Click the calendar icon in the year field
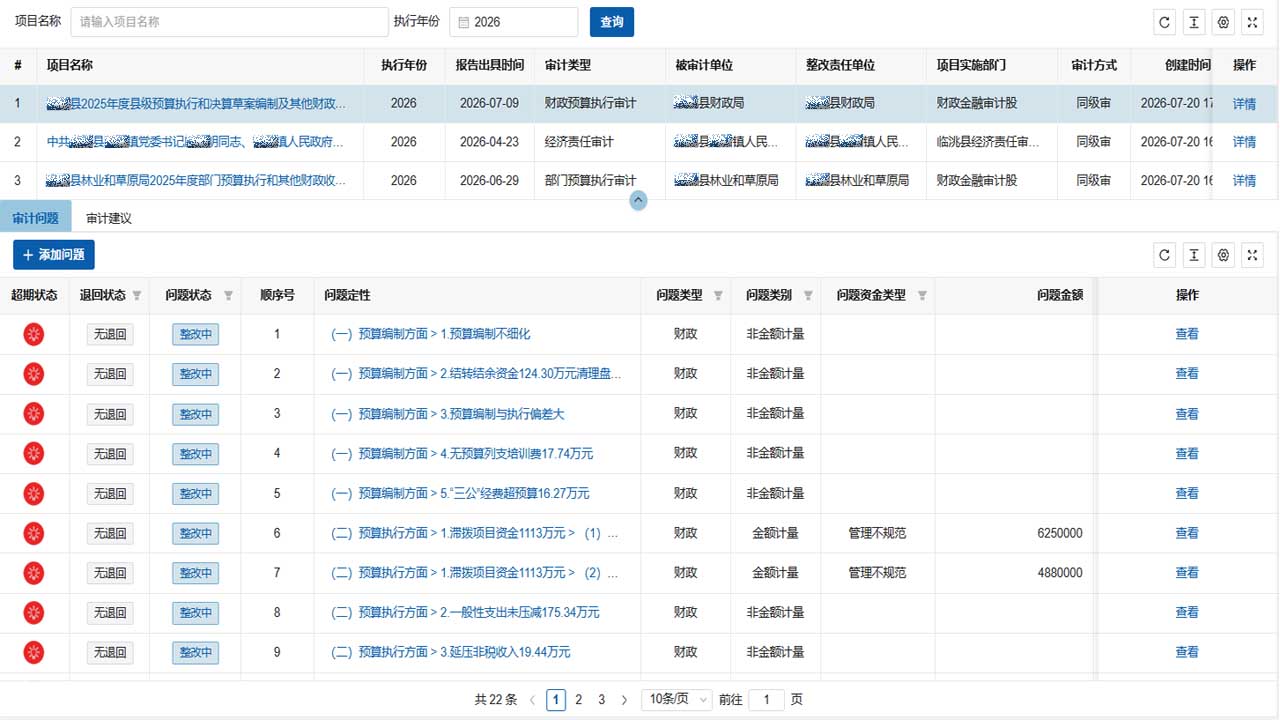This screenshot has height=720, width=1280. click(x=464, y=22)
